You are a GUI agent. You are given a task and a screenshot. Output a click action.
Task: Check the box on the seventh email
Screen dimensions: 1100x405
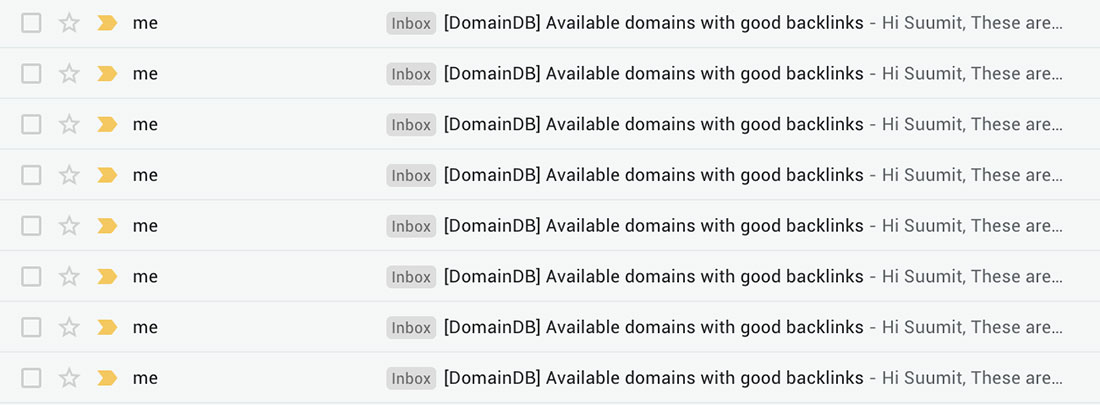click(31, 328)
